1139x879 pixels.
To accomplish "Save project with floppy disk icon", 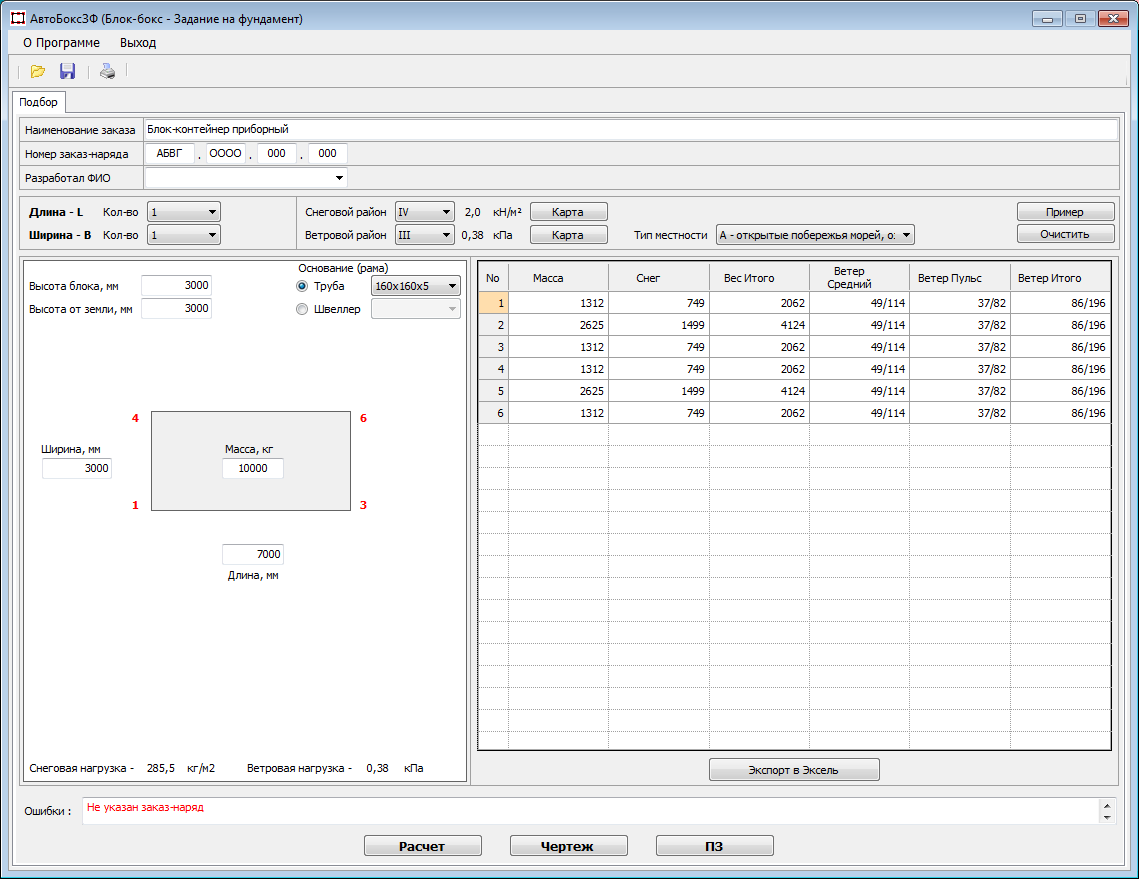I will pyautogui.click(x=68, y=71).
